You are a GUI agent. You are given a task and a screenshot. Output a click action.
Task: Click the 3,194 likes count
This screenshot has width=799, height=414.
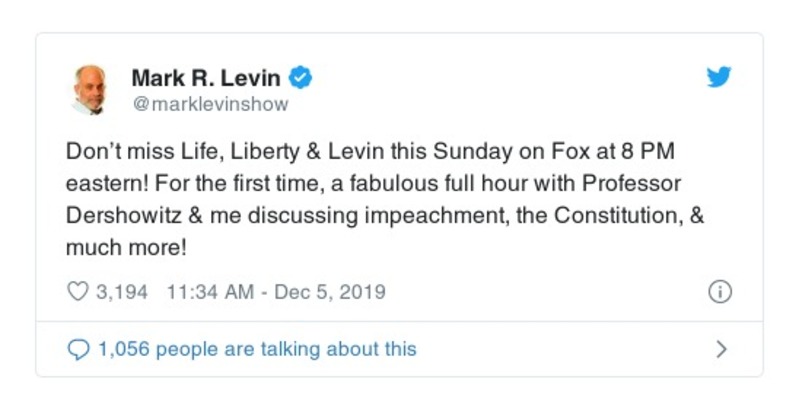[120, 293]
